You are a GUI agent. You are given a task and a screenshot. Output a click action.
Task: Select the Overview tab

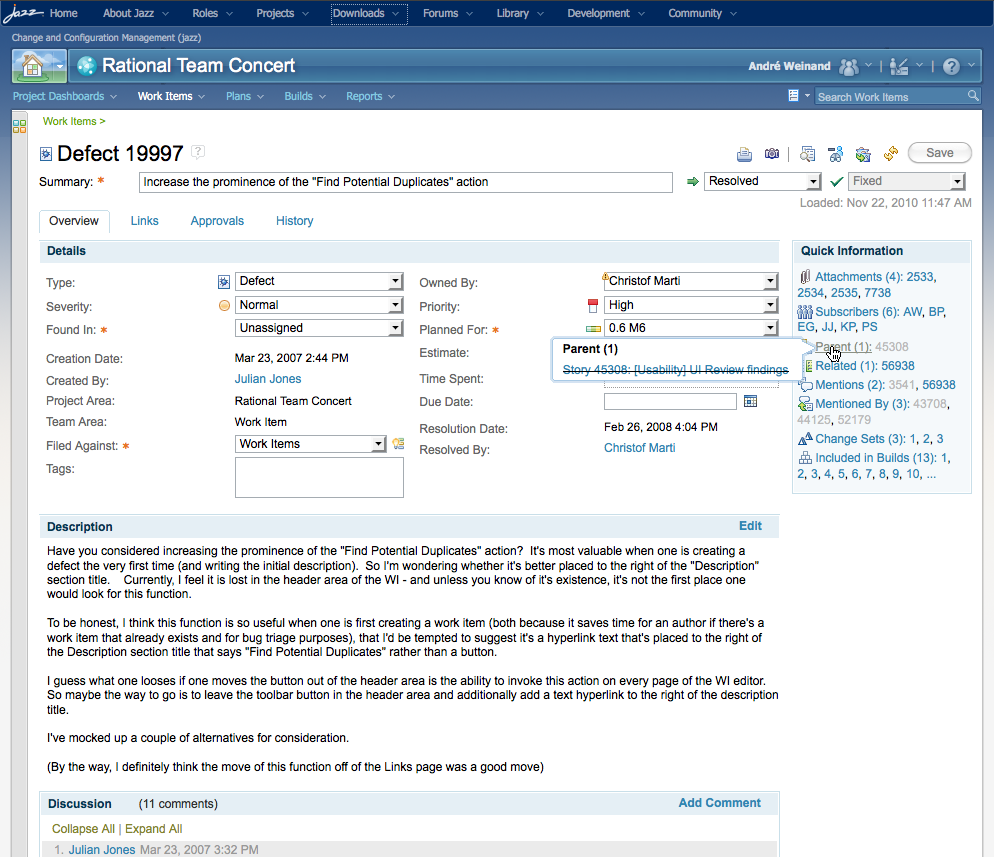(74, 221)
